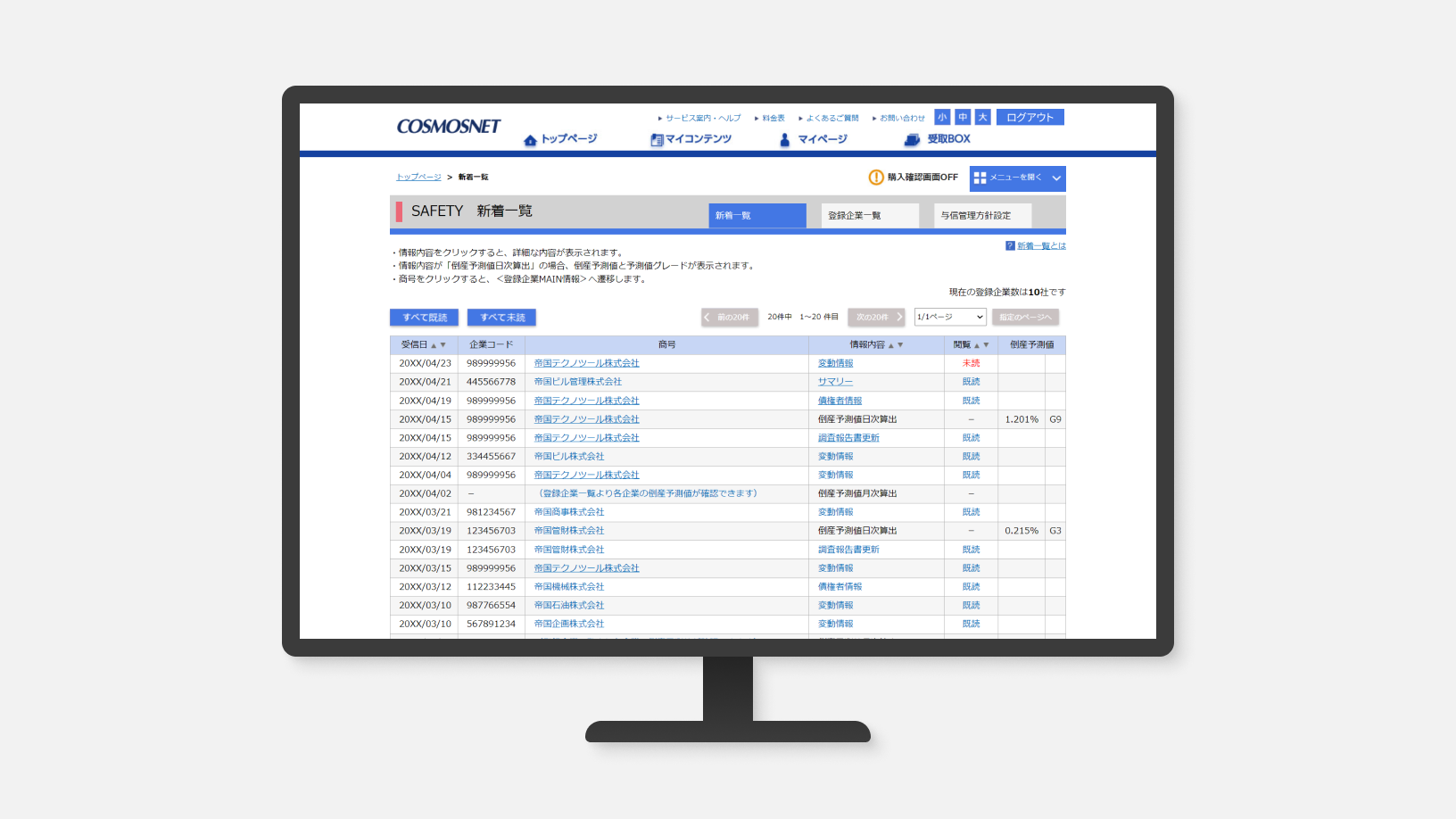Image resolution: width=1456 pixels, height=819 pixels.
Task: Open the サマリー information link
Action: [835, 382]
